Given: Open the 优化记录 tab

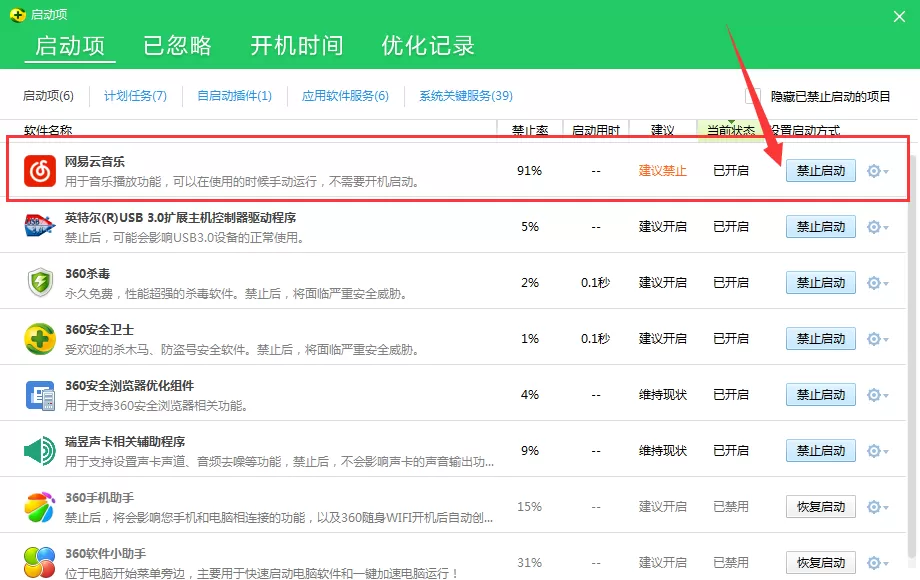Looking at the screenshot, I should 428,46.
